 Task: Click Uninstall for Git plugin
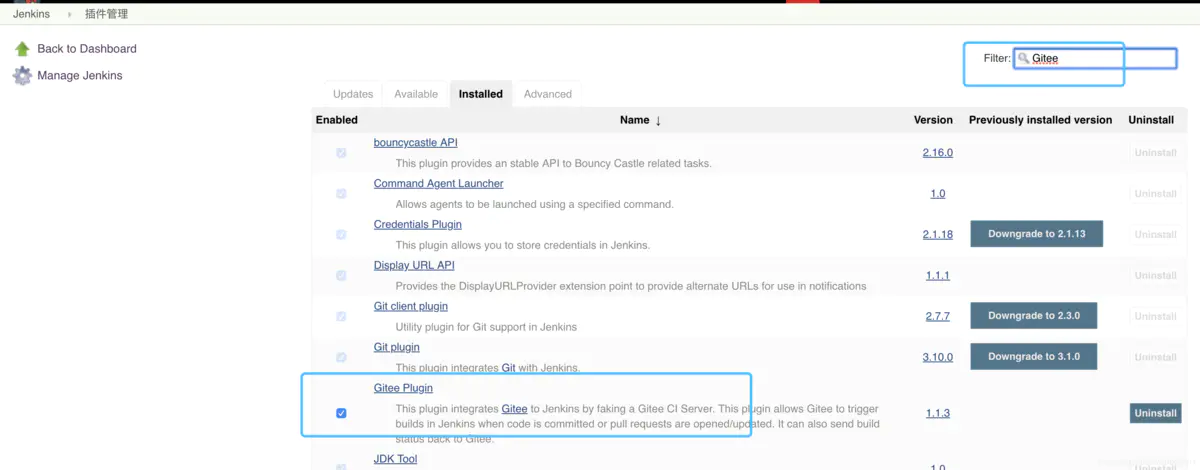[x=1155, y=357]
